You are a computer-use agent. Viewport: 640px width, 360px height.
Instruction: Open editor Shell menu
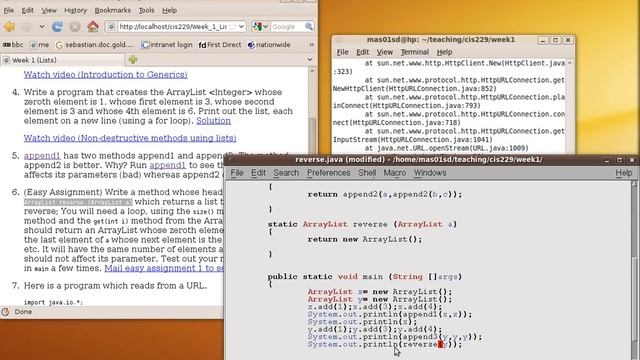click(x=367, y=173)
